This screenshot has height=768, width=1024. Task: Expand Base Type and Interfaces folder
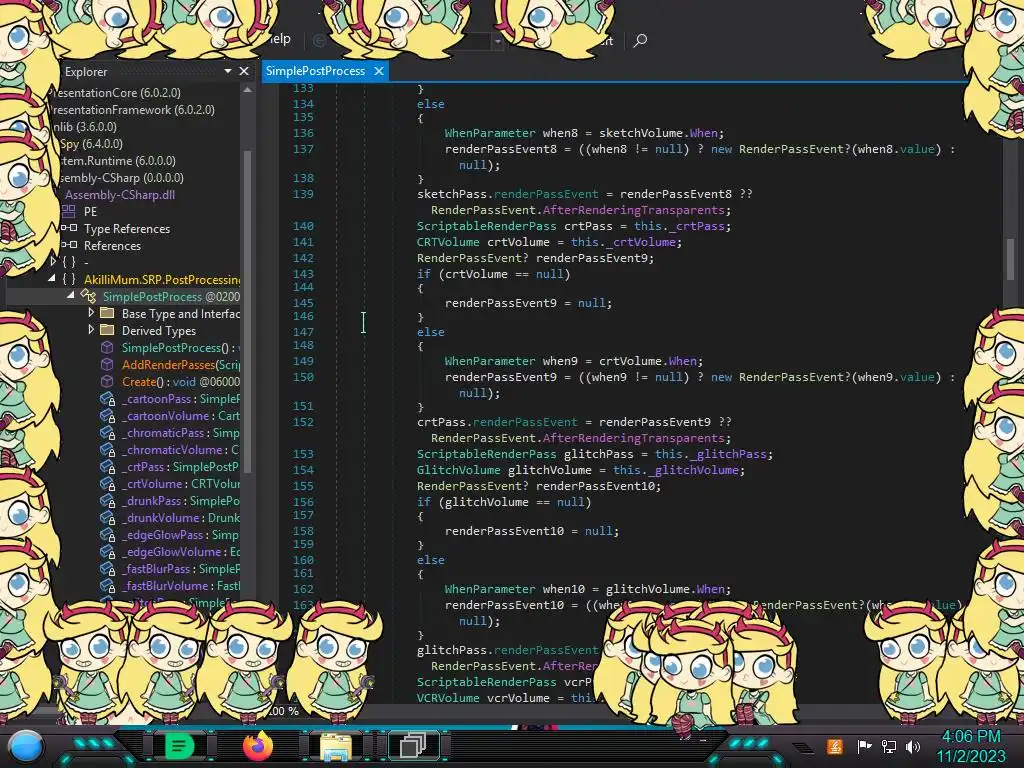pos(91,313)
